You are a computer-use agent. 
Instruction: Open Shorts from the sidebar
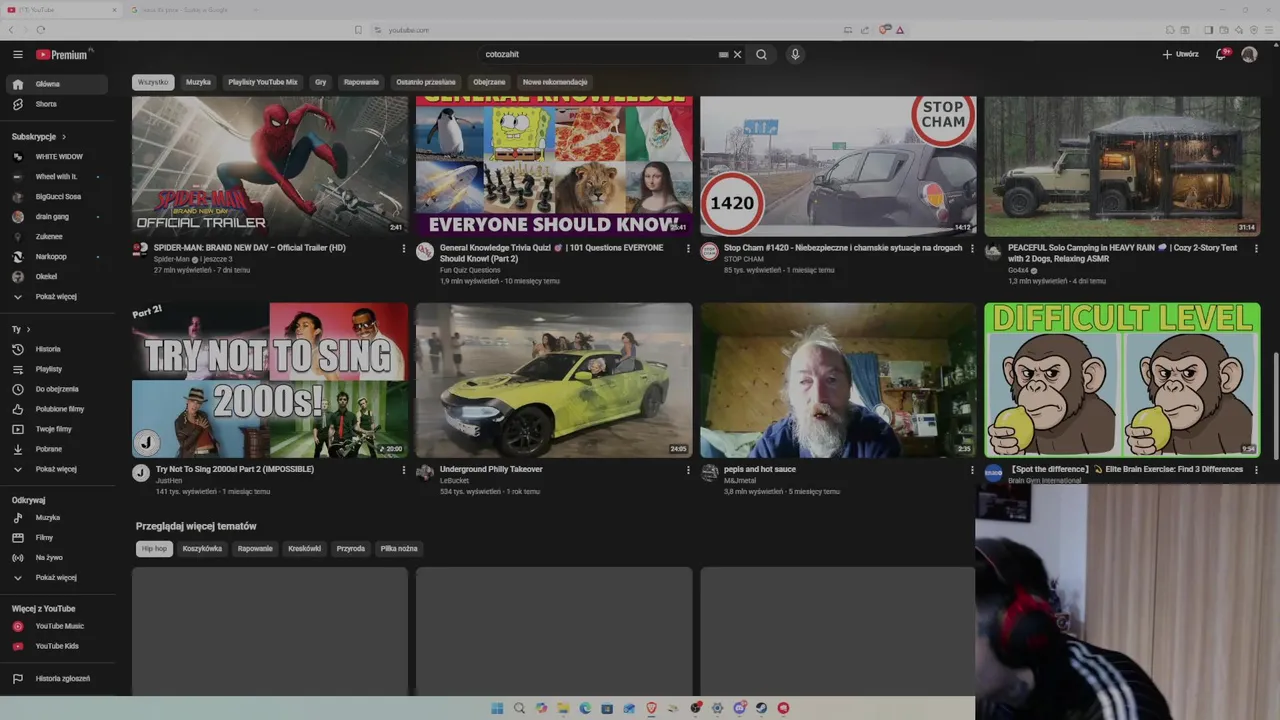click(56, 104)
